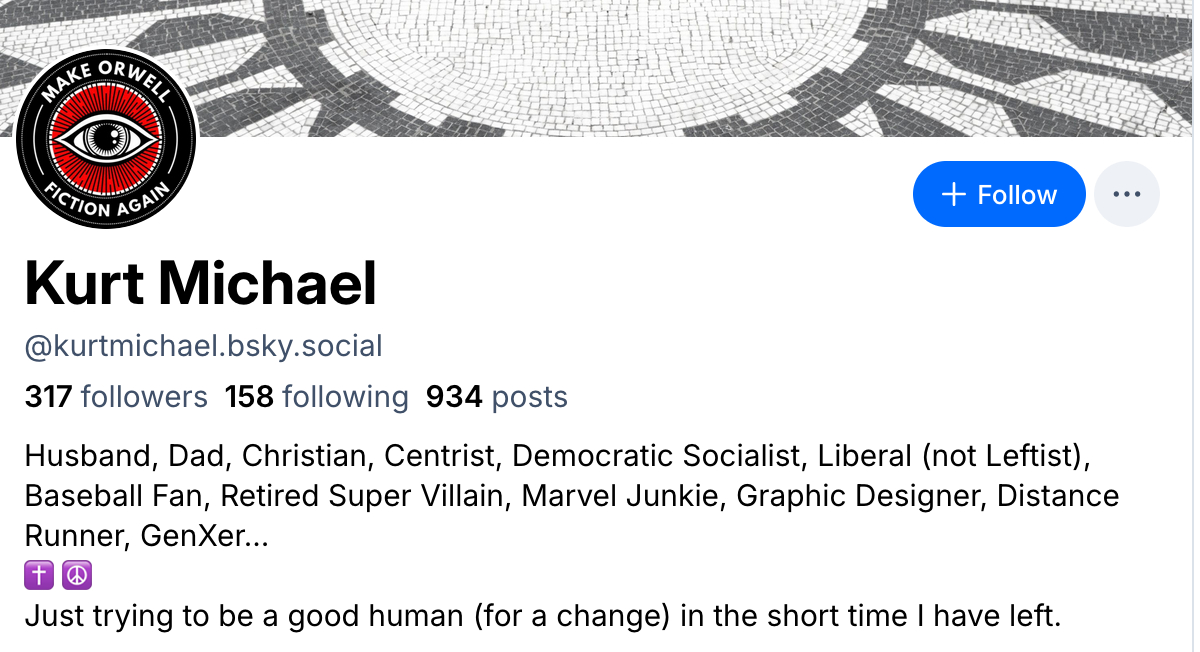
Task: Click the purple cross emoji in bio
Action: tap(38, 576)
